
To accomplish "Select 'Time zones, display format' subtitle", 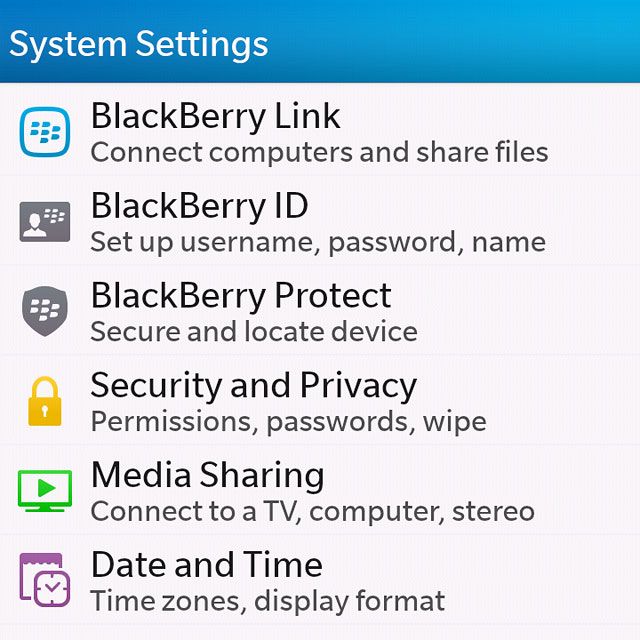I will 268,601.
